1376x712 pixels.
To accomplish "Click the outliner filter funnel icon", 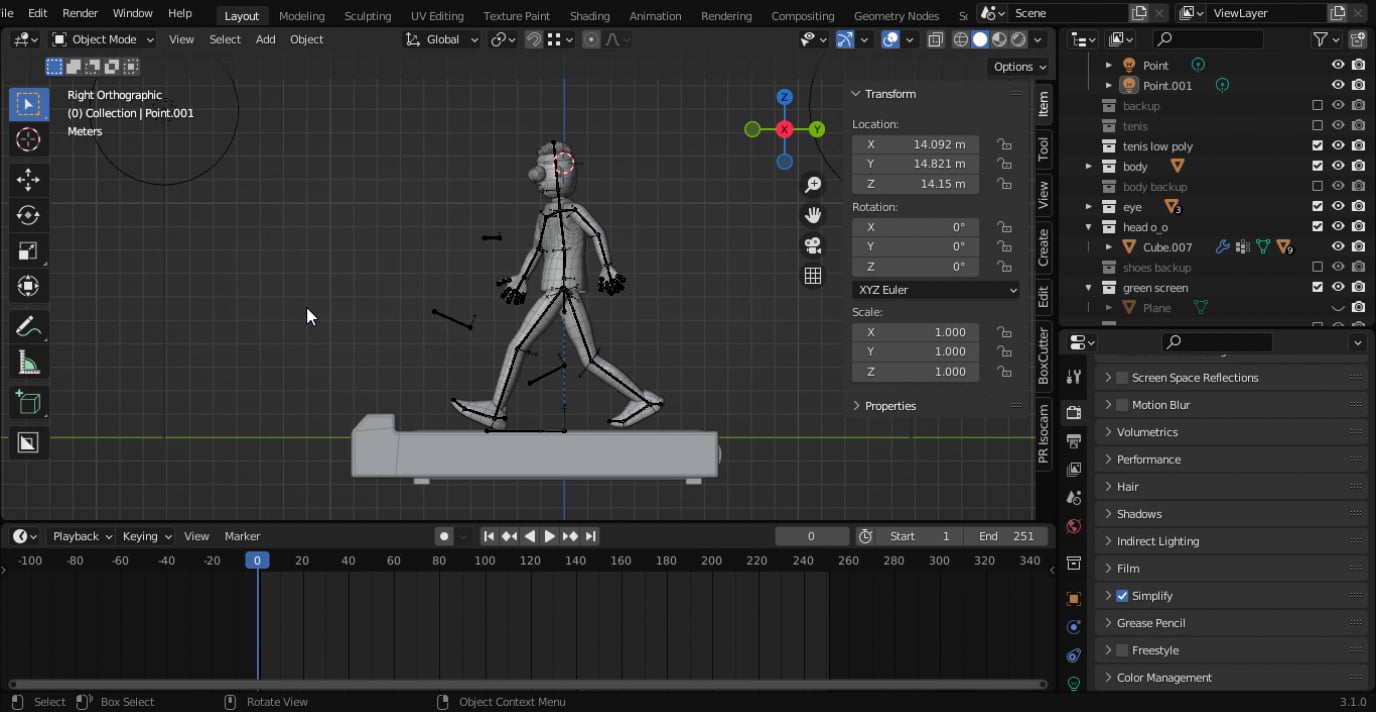I will click(x=1321, y=39).
